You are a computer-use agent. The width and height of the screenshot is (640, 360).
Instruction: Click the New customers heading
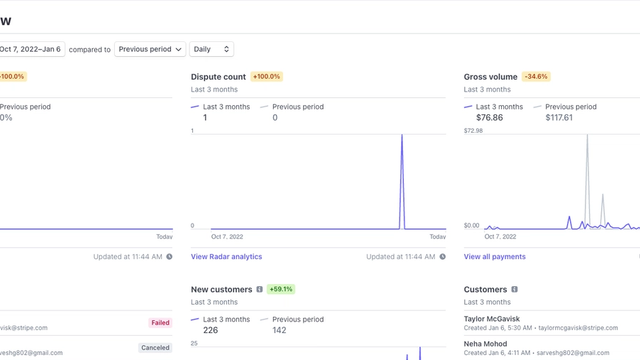[x=221, y=289]
